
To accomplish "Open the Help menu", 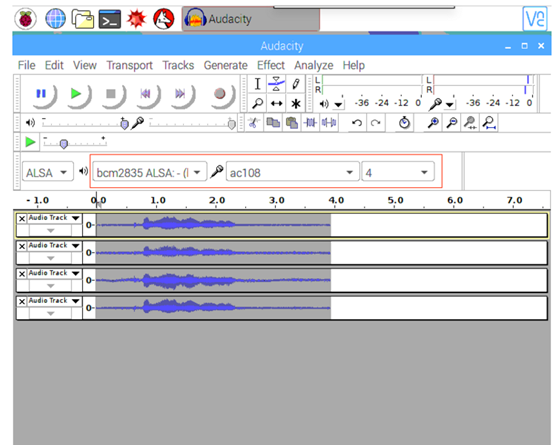I will tap(354, 65).
